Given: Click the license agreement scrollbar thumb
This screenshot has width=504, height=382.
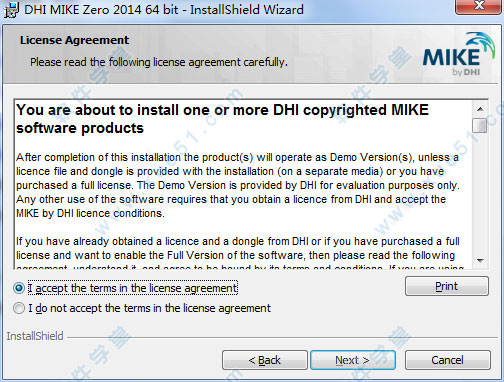Looking at the screenshot, I should click(x=480, y=125).
